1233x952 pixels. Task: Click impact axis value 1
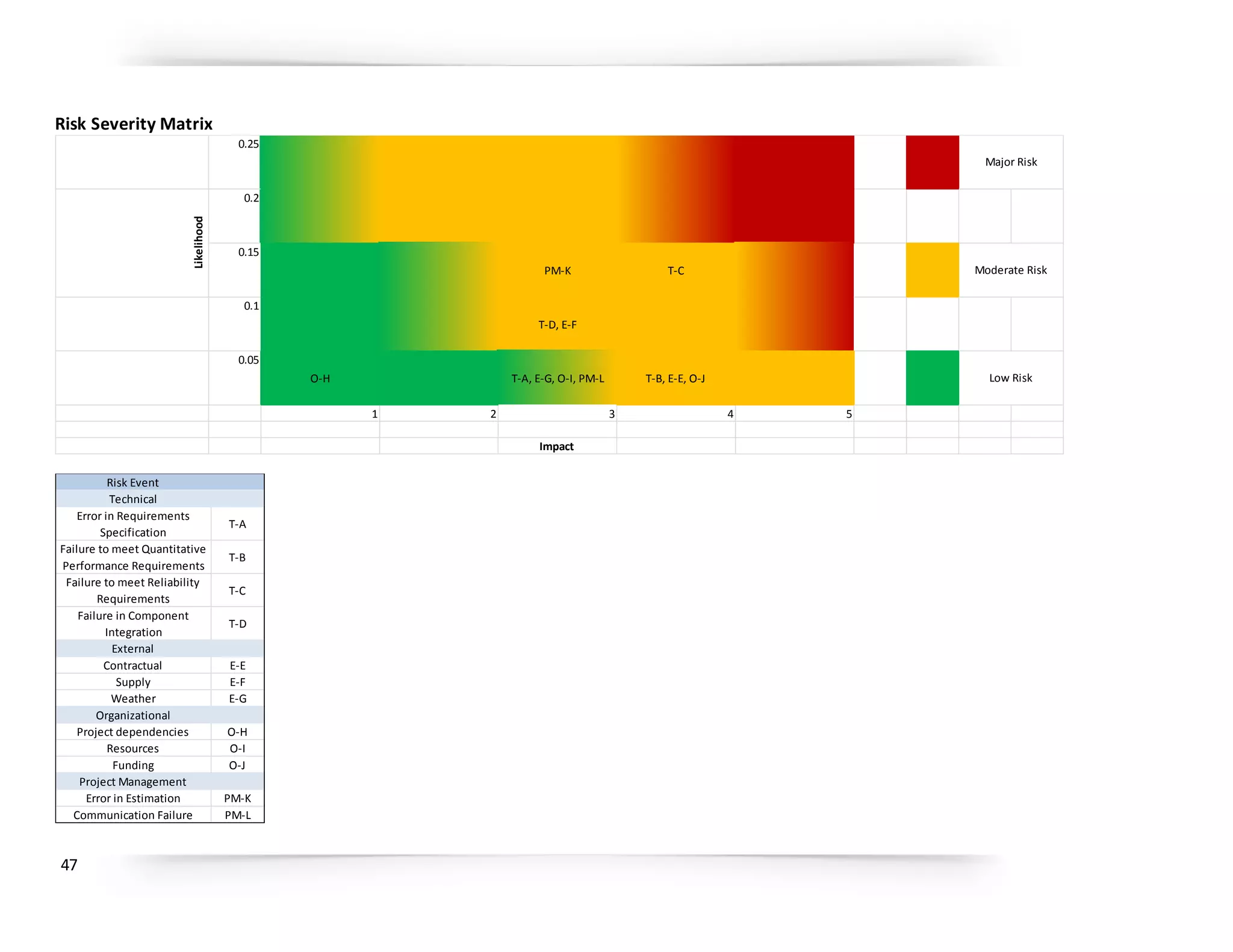[374, 414]
